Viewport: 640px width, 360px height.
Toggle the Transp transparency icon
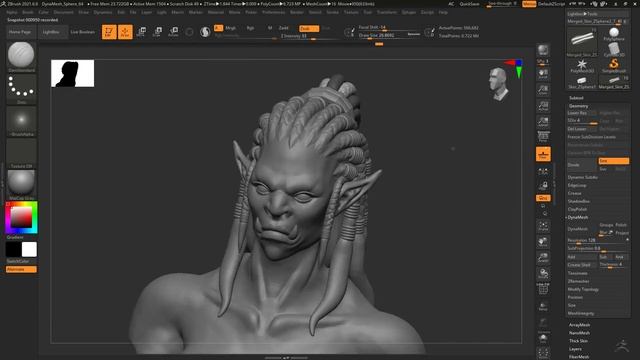coord(543,307)
